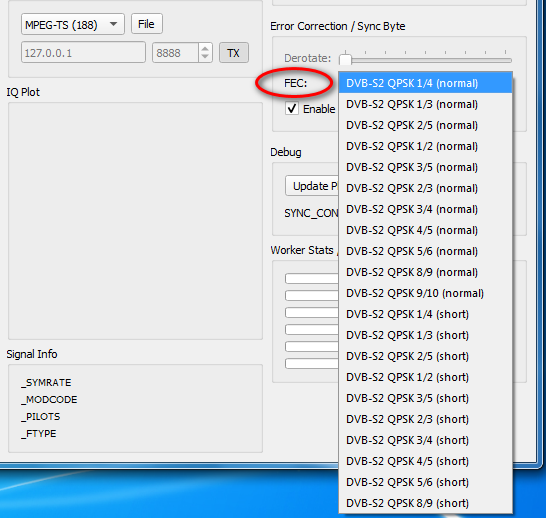Pick DVB-S2 QPSK 5/6 (normal)
This screenshot has height=518, width=546.
(x=425, y=251)
